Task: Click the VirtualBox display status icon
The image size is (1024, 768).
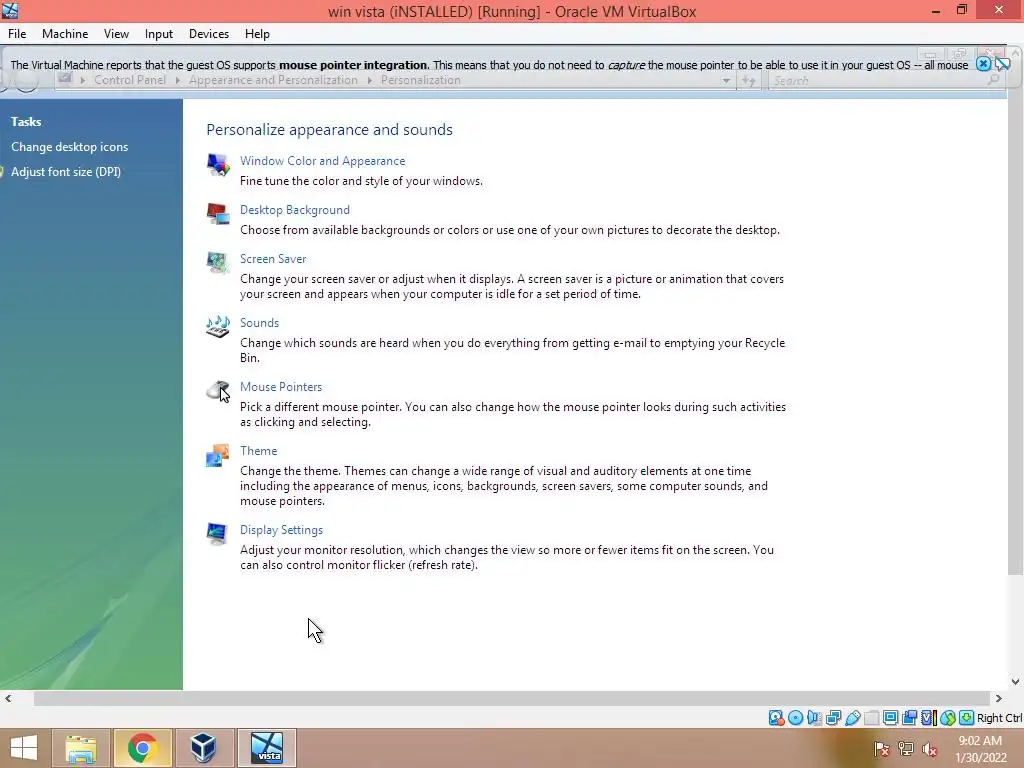Action: (890, 718)
